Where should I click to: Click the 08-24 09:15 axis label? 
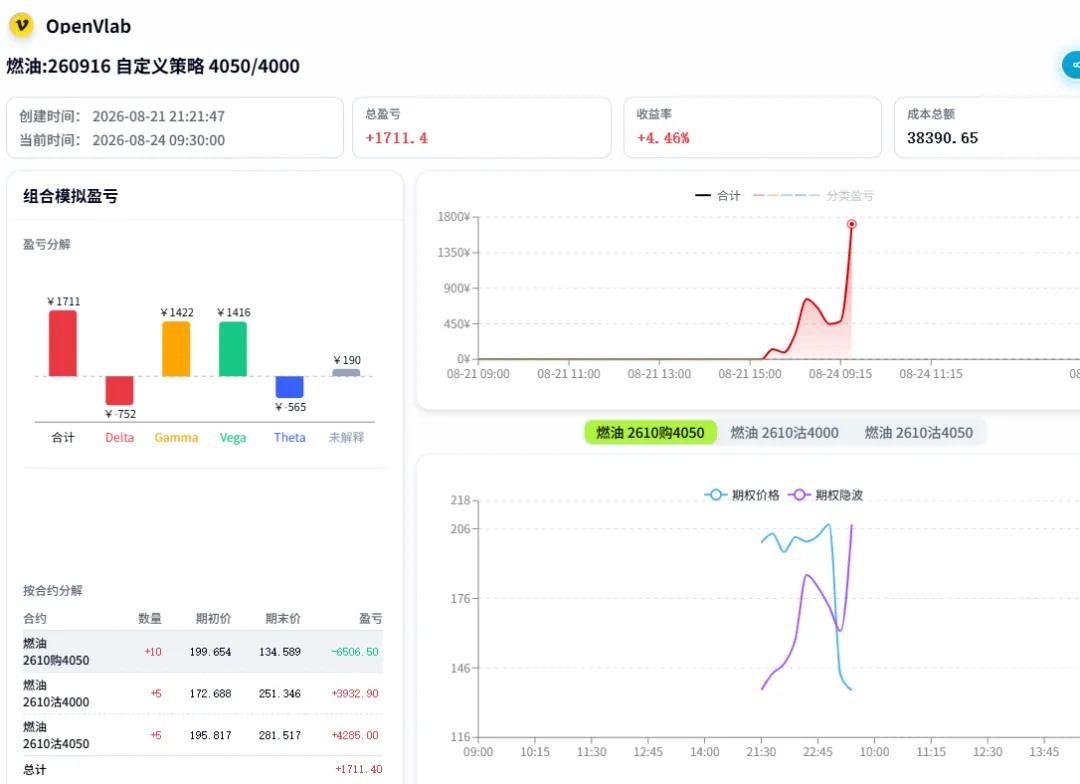[840, 373]
